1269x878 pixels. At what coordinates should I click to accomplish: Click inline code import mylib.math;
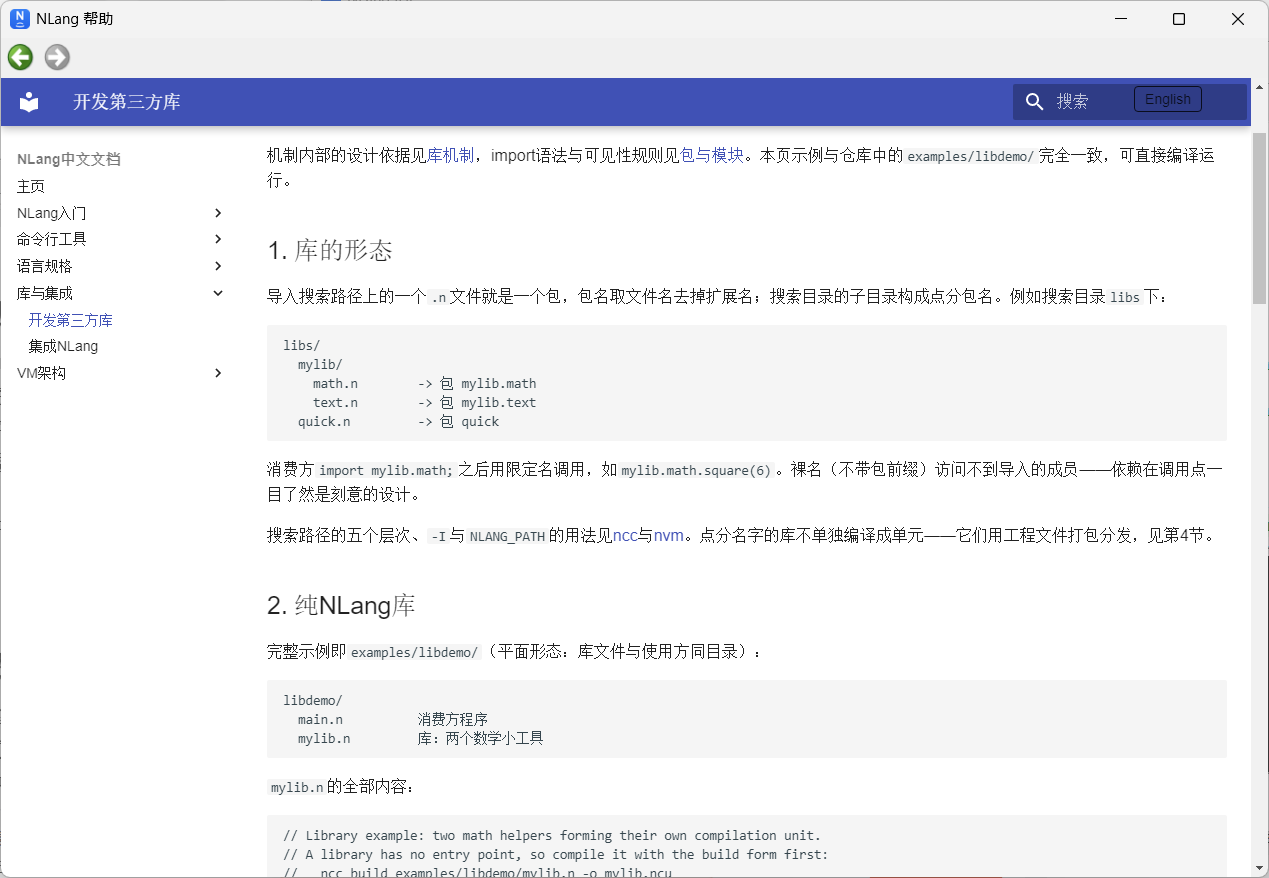(386, 470)
